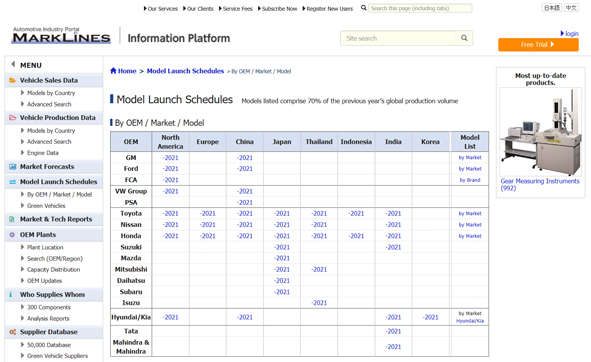Image resolution: width=591 pixels, height=362 pixels.
Task: Click the page search magnifier icon
Action: coord(363,8)
